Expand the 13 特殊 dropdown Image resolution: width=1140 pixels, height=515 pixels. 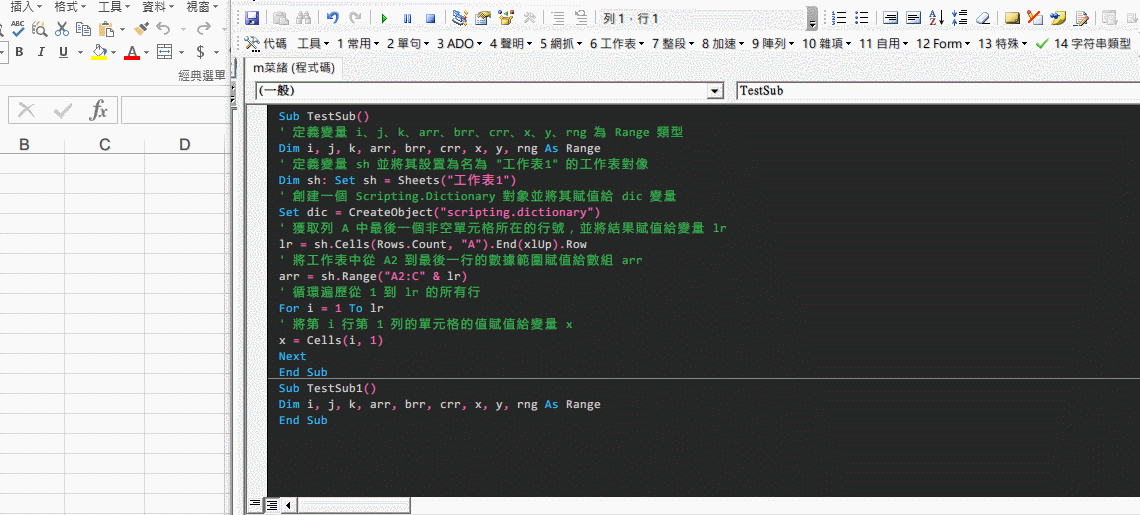(x=1003, y=44)
